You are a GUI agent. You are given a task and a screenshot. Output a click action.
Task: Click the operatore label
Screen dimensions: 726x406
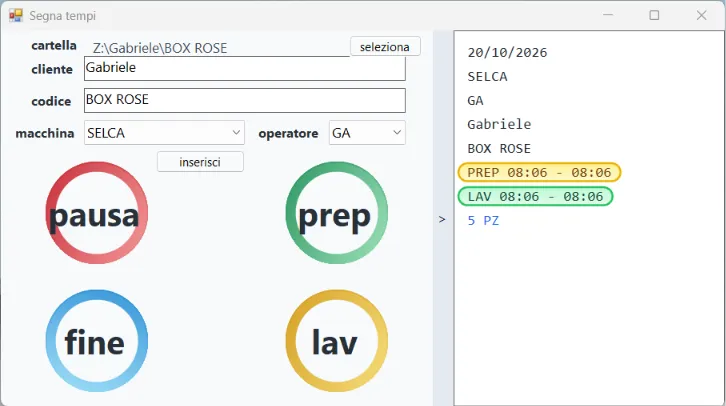(288, 133)
